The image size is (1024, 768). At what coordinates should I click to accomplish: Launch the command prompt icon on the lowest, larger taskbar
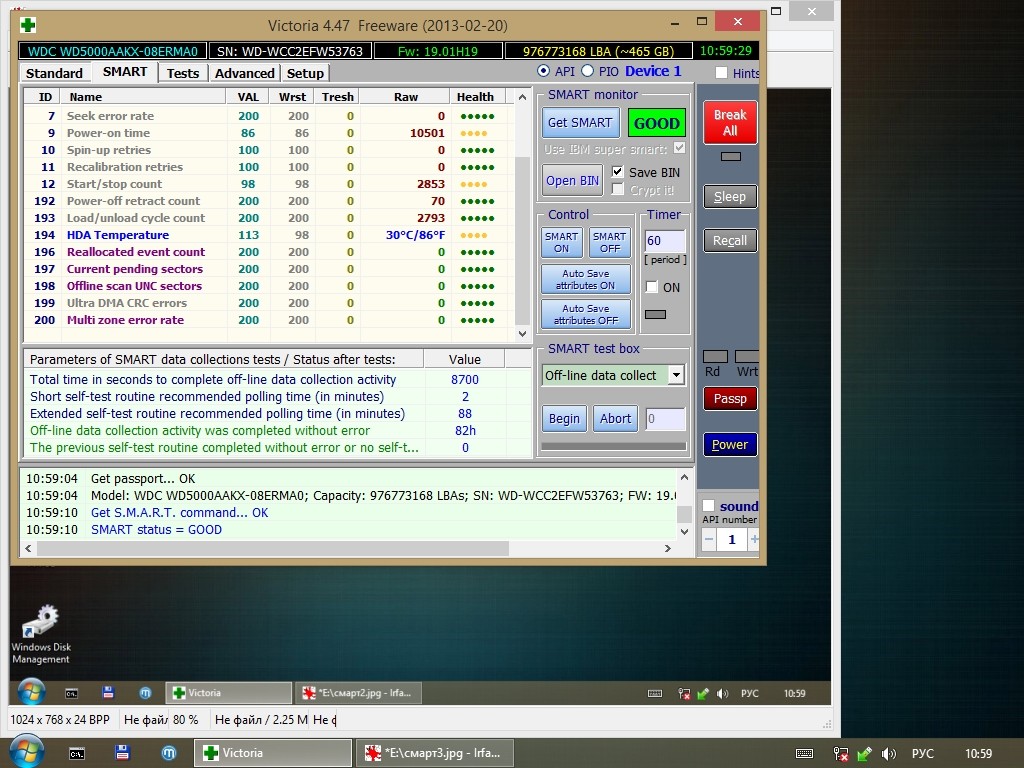click(77, 754)
